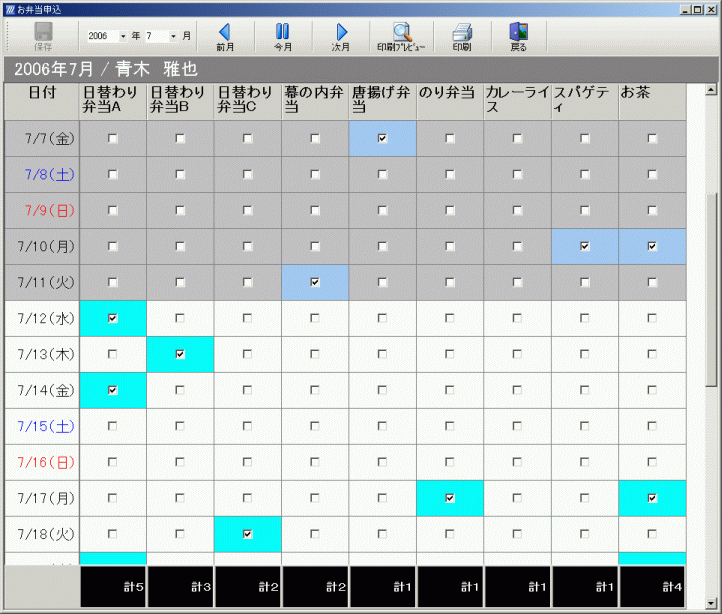
Task: Click the のり弁当 column header
Action: [450, 102]
